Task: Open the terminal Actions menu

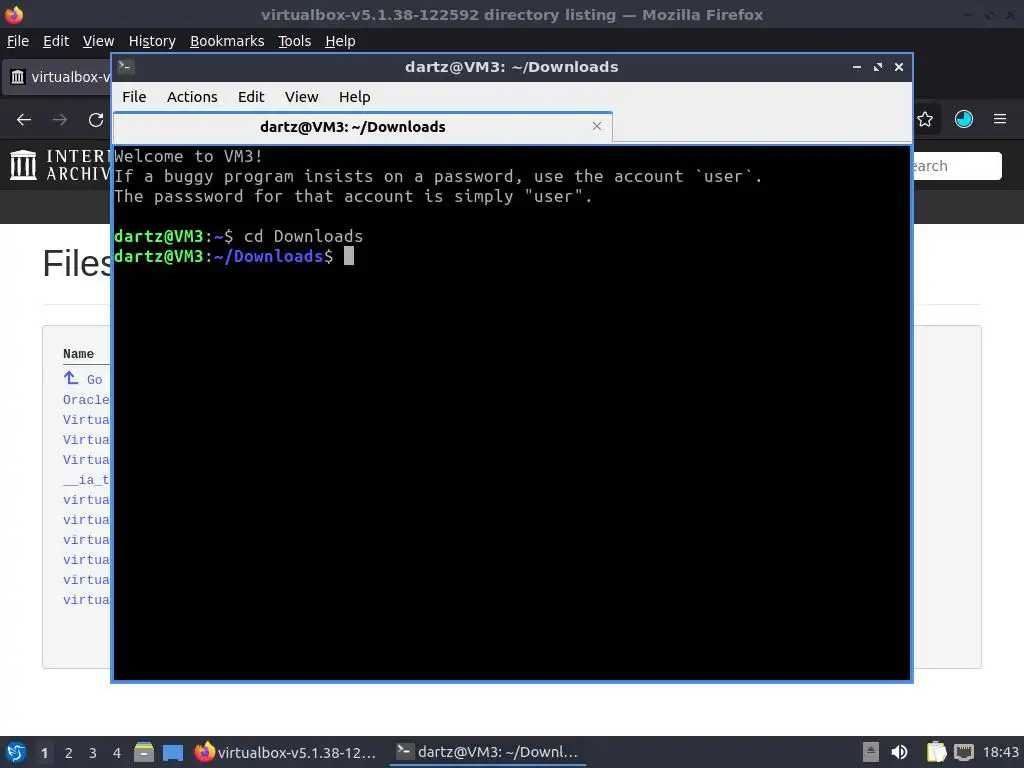Action: tap(192, 97)
